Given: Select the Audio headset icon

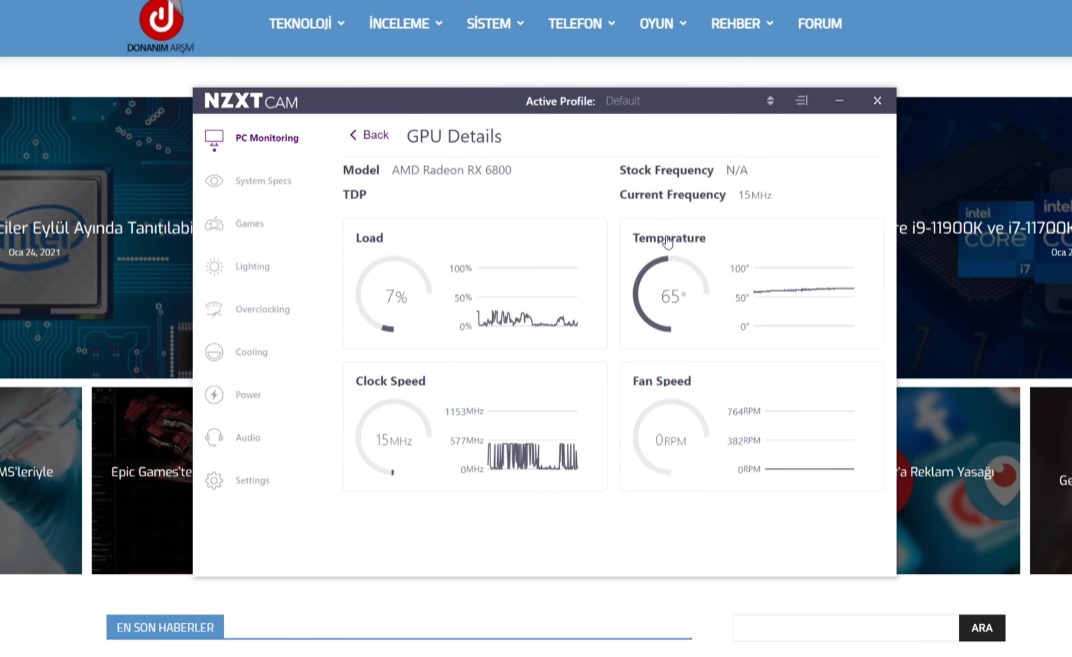Looking at the screenshot, I should pos(214,438).
